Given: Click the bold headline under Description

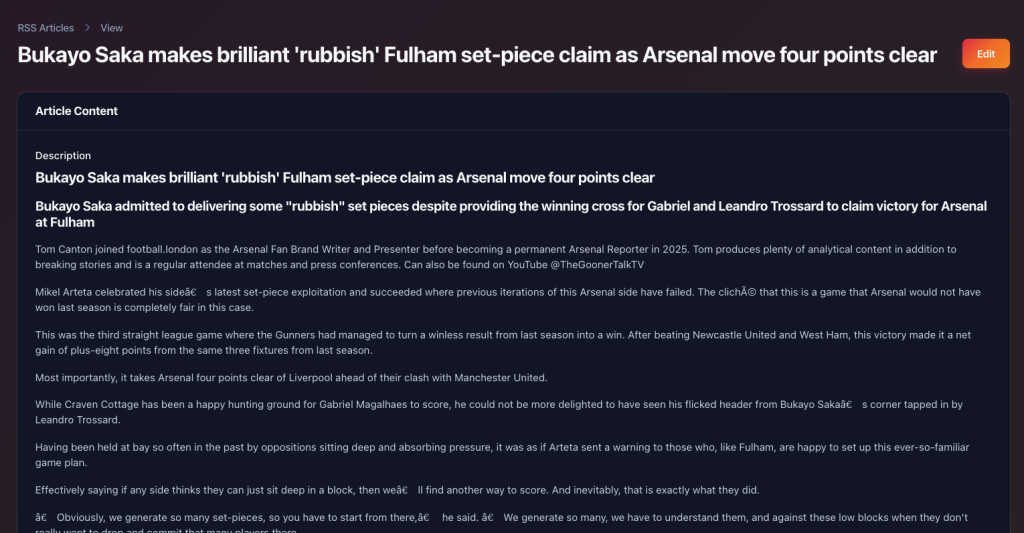Looking at the screenshot, I should click(345, 178).
